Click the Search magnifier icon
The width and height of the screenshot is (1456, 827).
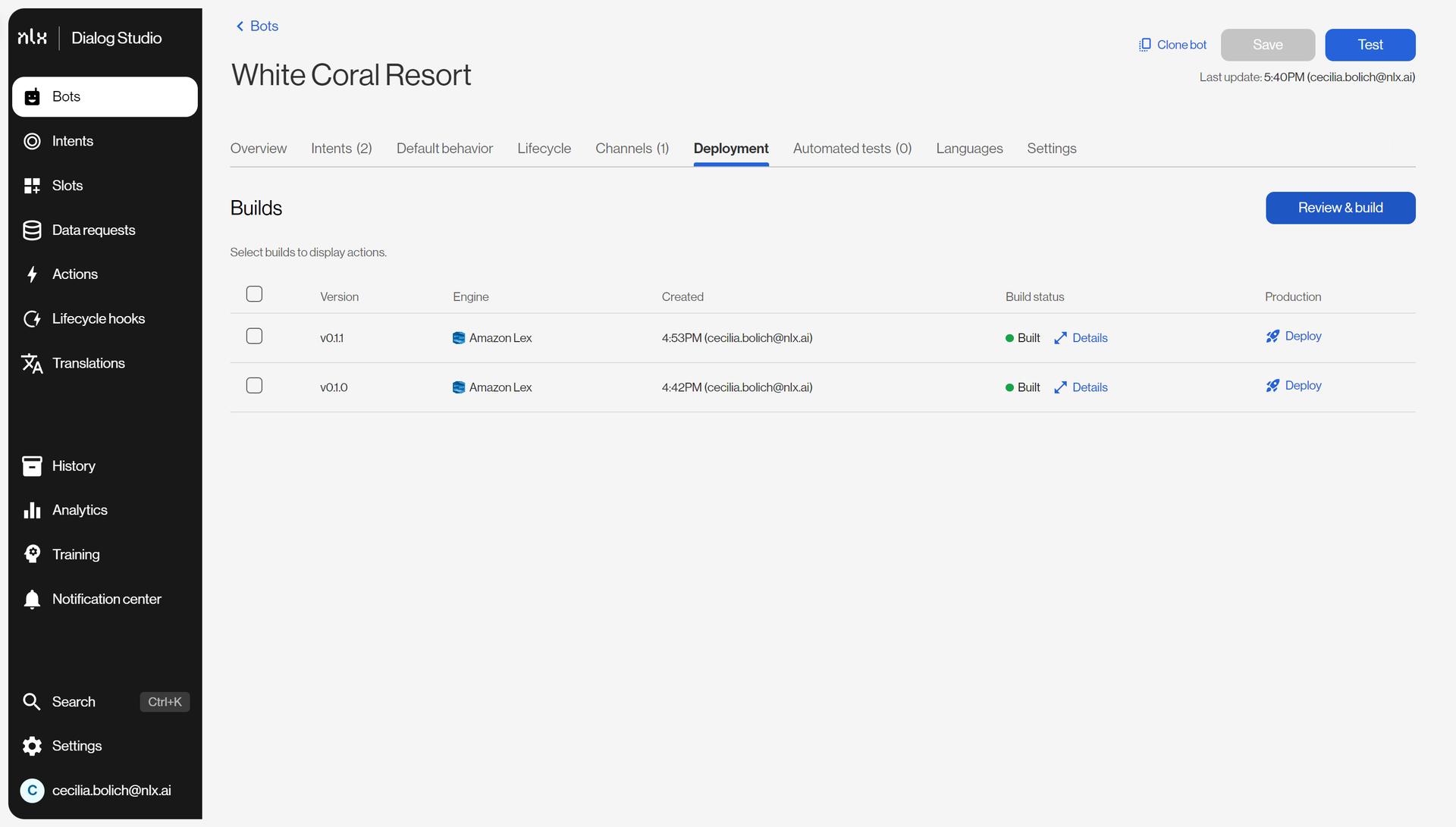[x=32, y=702]
